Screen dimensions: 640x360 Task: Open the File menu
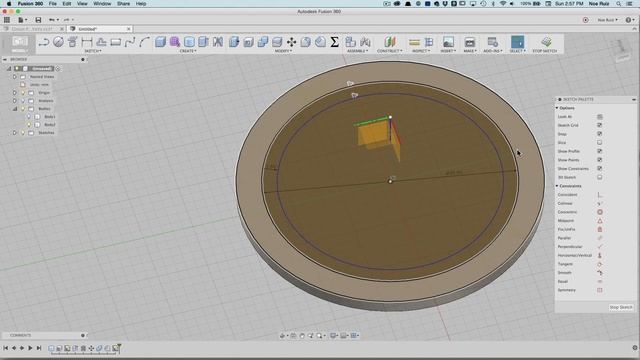coord(53,4)
